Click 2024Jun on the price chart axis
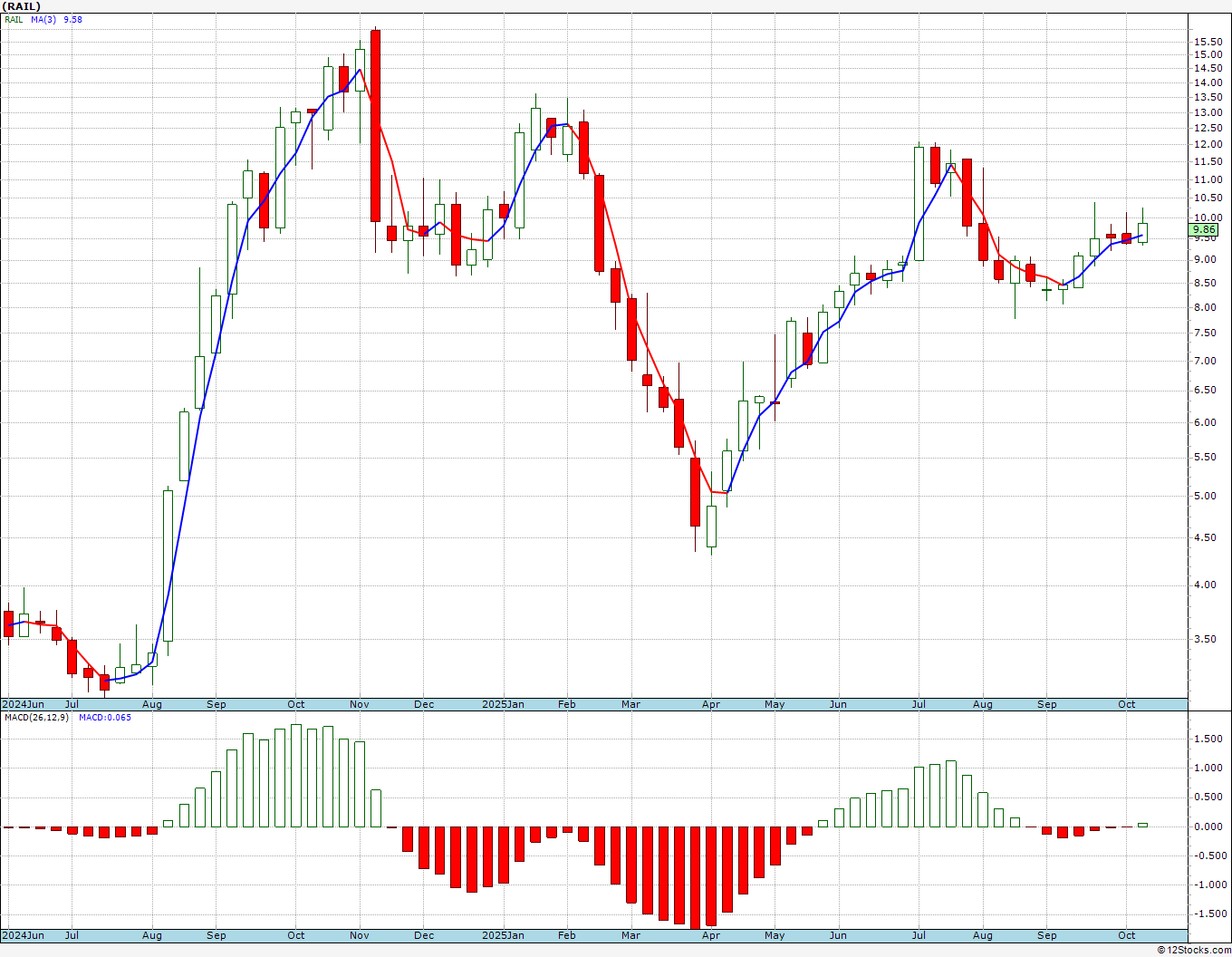Viewport: 1232px width, 957px height. point(23,704)
